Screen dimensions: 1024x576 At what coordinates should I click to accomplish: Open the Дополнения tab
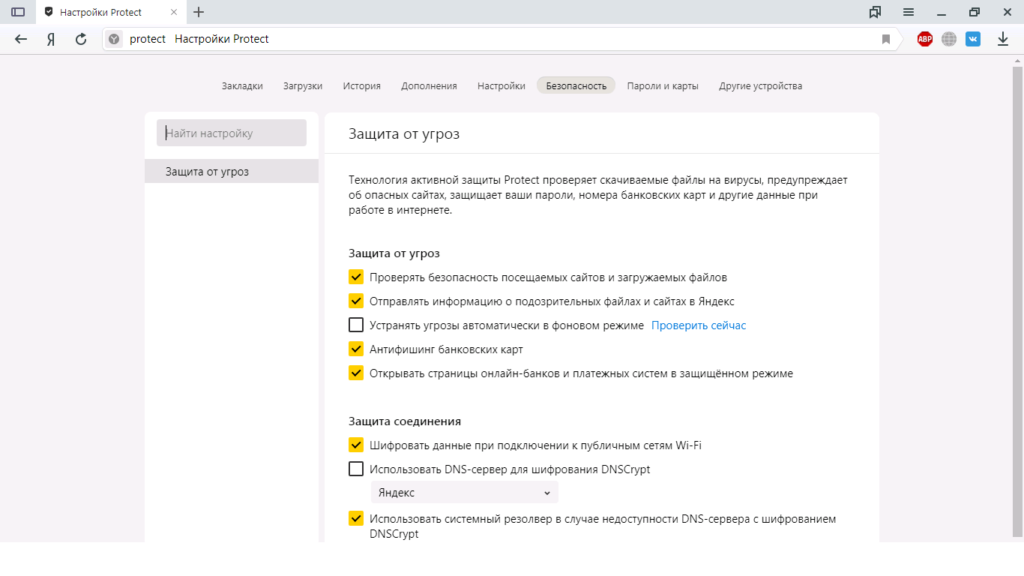[429, 86]
